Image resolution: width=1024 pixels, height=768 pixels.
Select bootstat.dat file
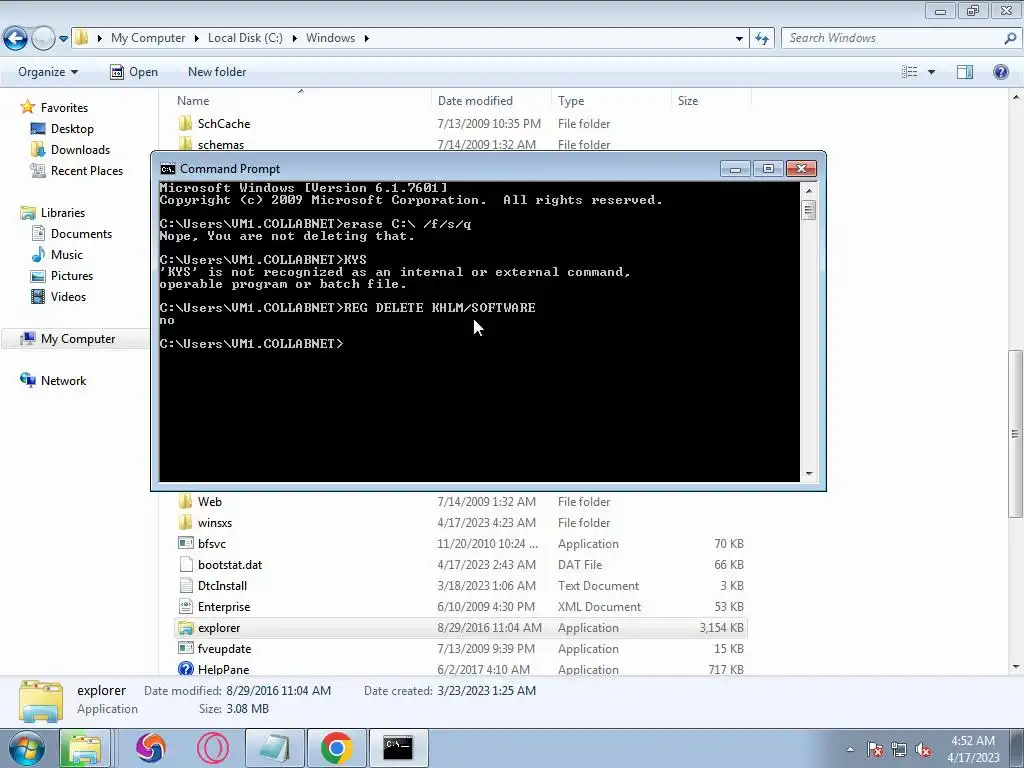click(x=460, y=564)
